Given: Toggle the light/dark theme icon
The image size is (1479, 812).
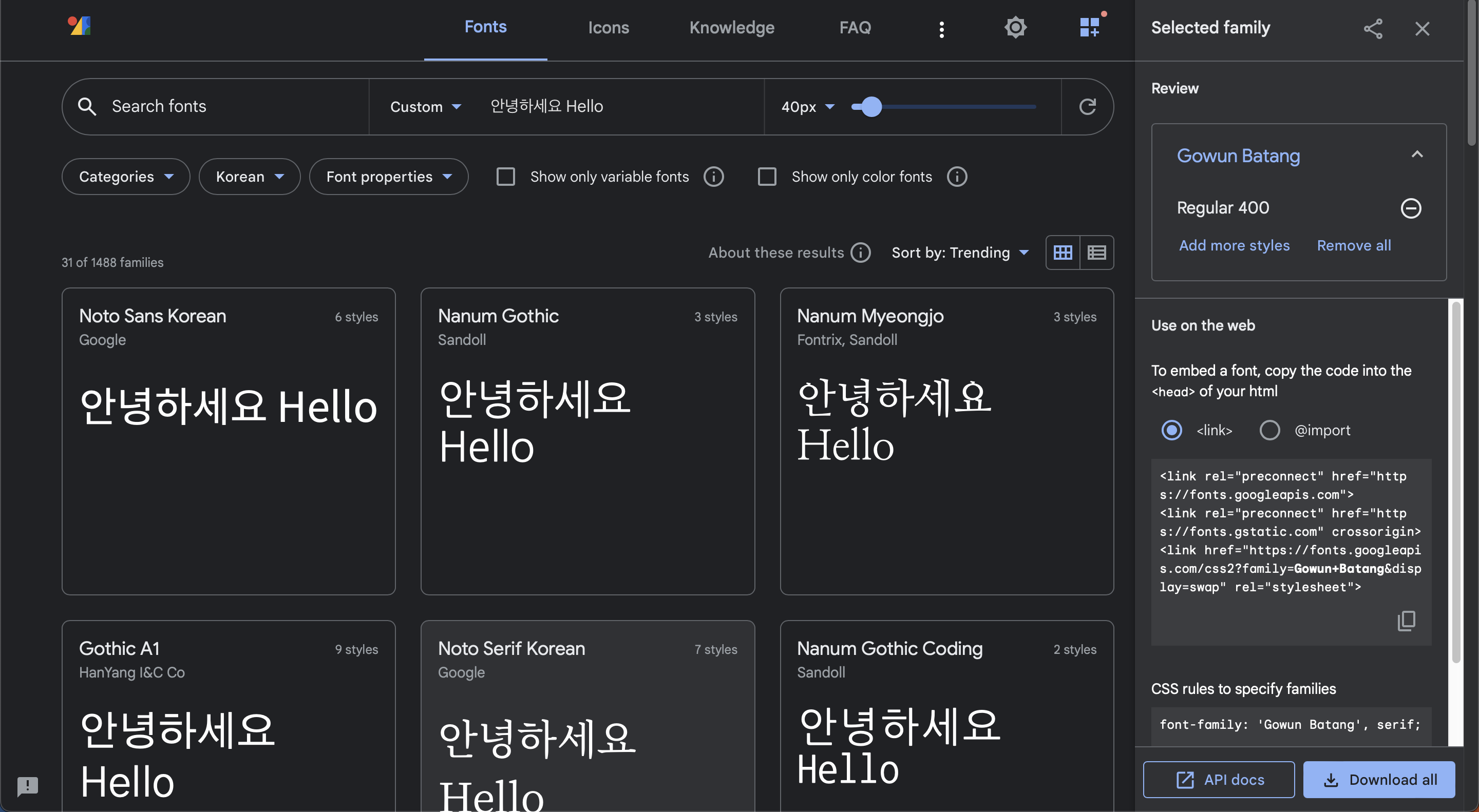Looking at the screenshot, I should coord(1015,28).
